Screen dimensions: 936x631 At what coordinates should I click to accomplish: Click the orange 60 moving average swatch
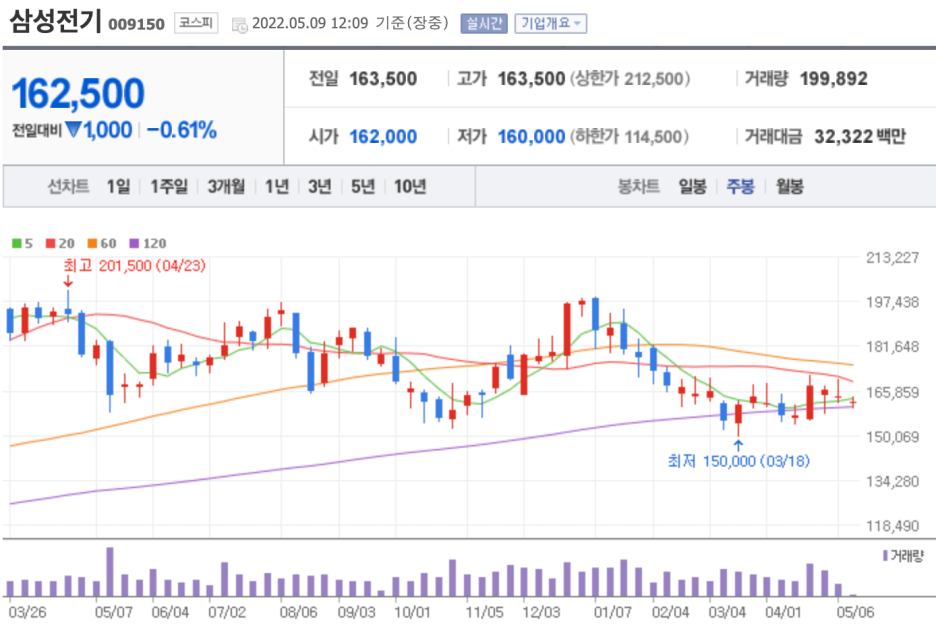click(92, 244)
